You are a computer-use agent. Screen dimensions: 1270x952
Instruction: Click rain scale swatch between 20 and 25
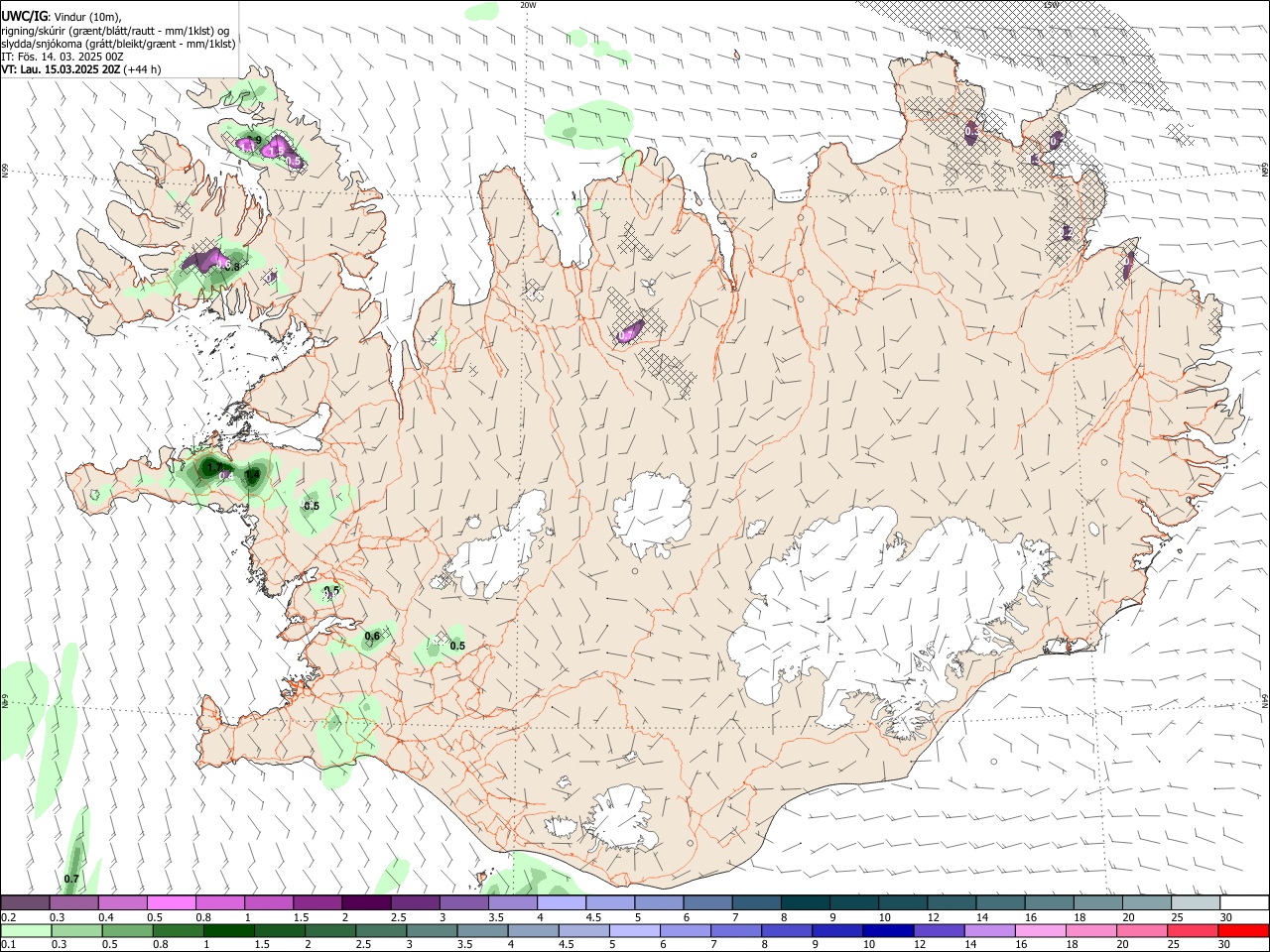(1141, 931)
